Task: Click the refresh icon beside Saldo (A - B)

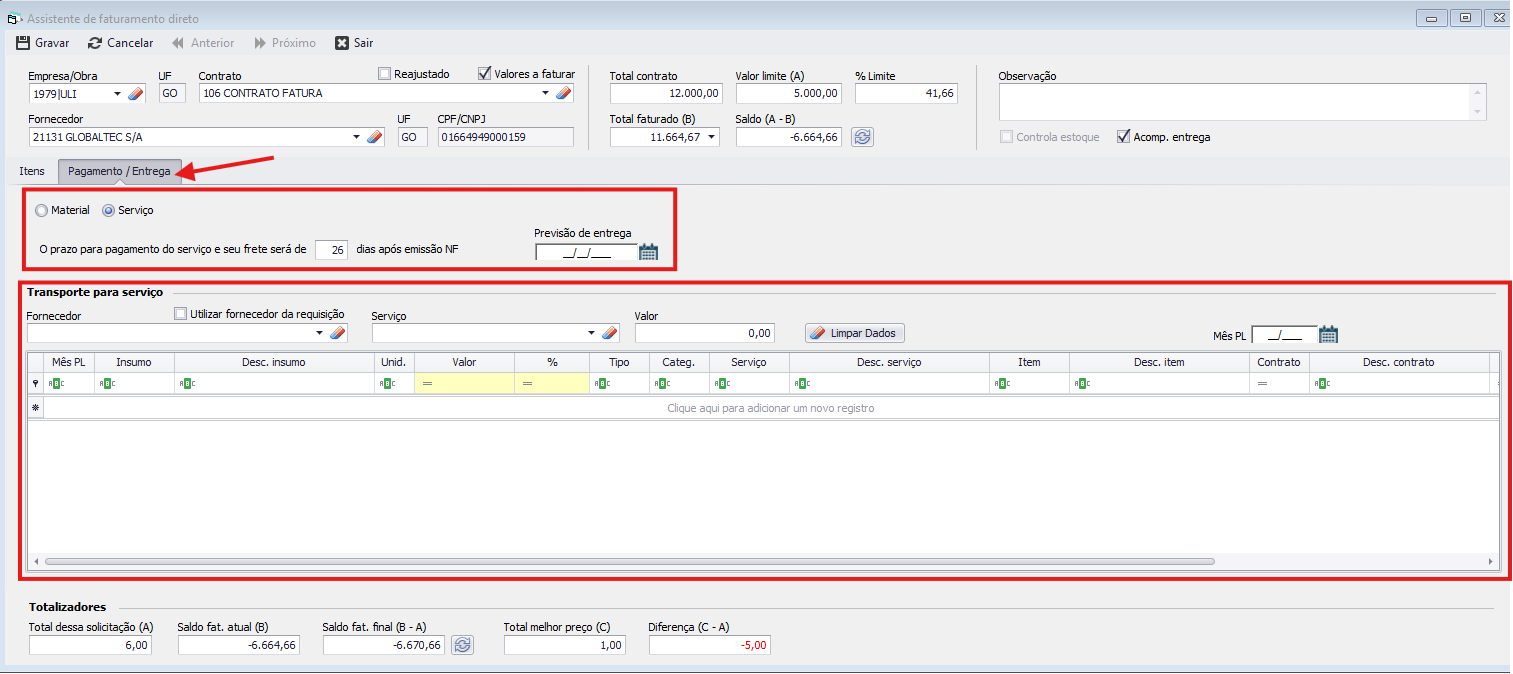Action: (x=862, y=137)
